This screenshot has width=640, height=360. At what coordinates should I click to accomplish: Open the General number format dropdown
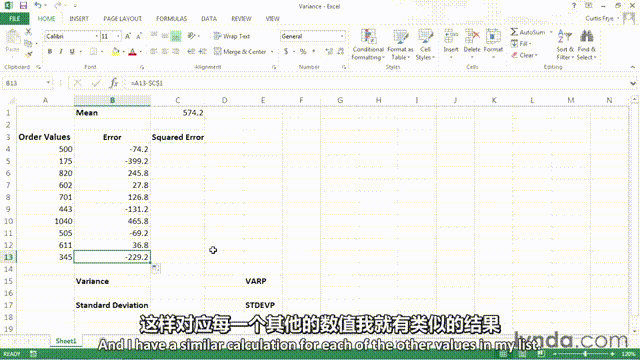point(342,36)
